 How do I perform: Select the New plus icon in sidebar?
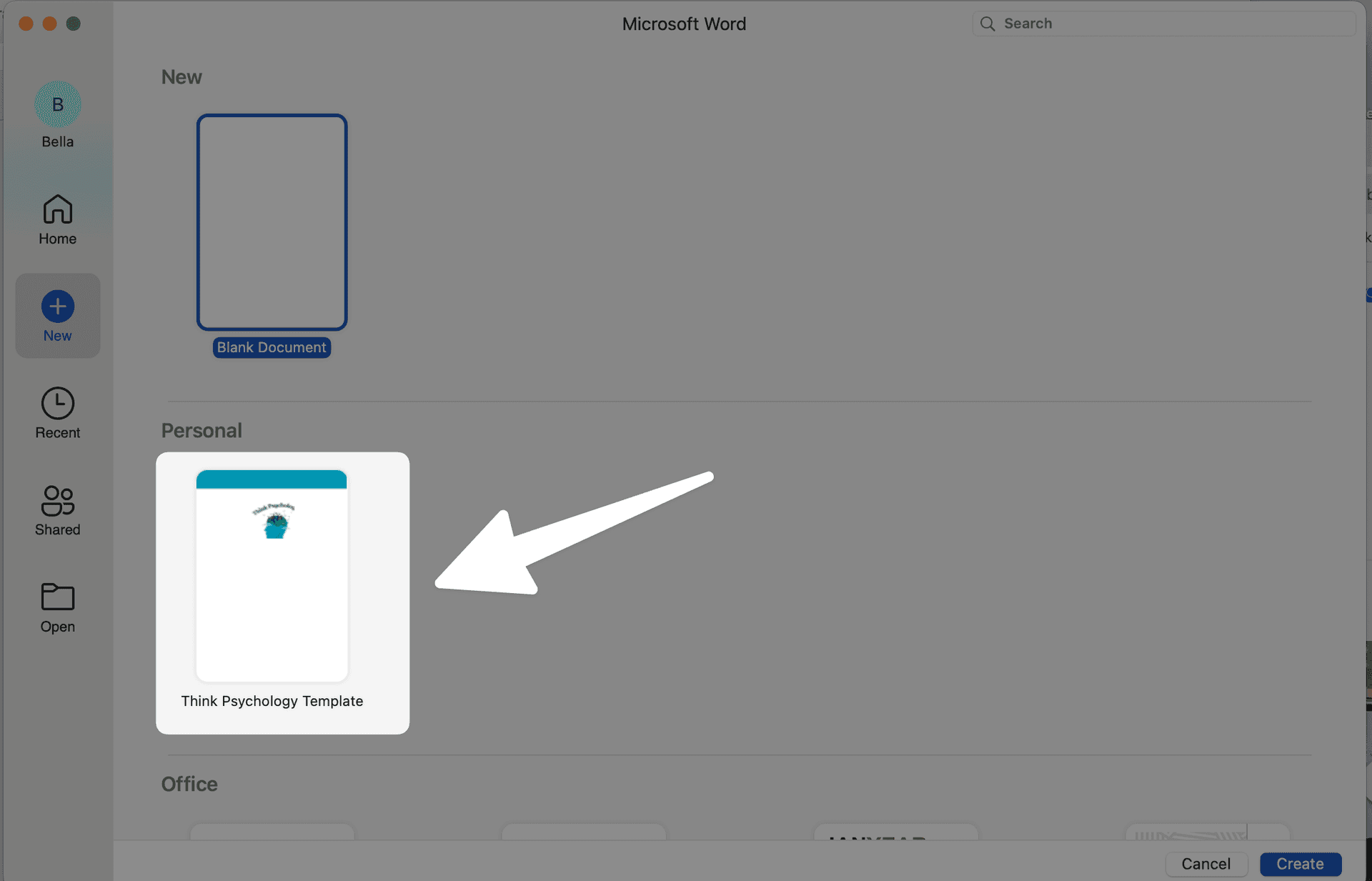(x=58, y=307)
